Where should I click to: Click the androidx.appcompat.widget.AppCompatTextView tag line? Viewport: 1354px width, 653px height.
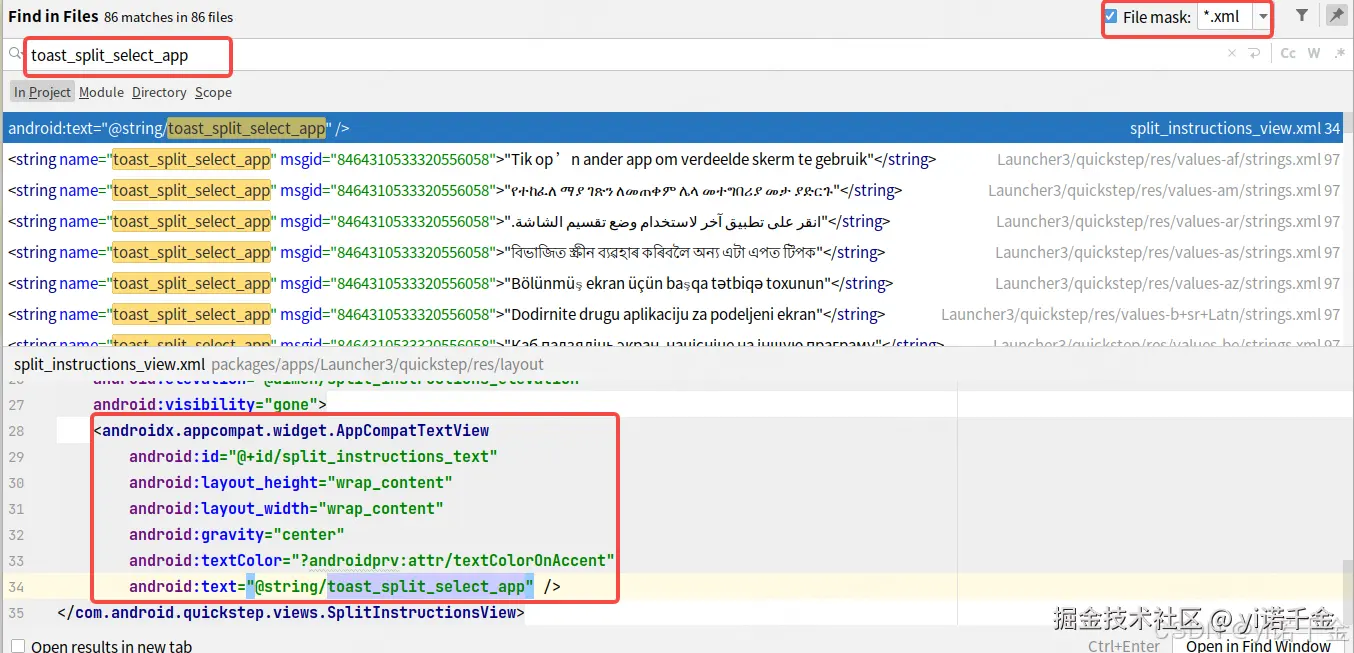pyautogui.click(x=291, y=430)
